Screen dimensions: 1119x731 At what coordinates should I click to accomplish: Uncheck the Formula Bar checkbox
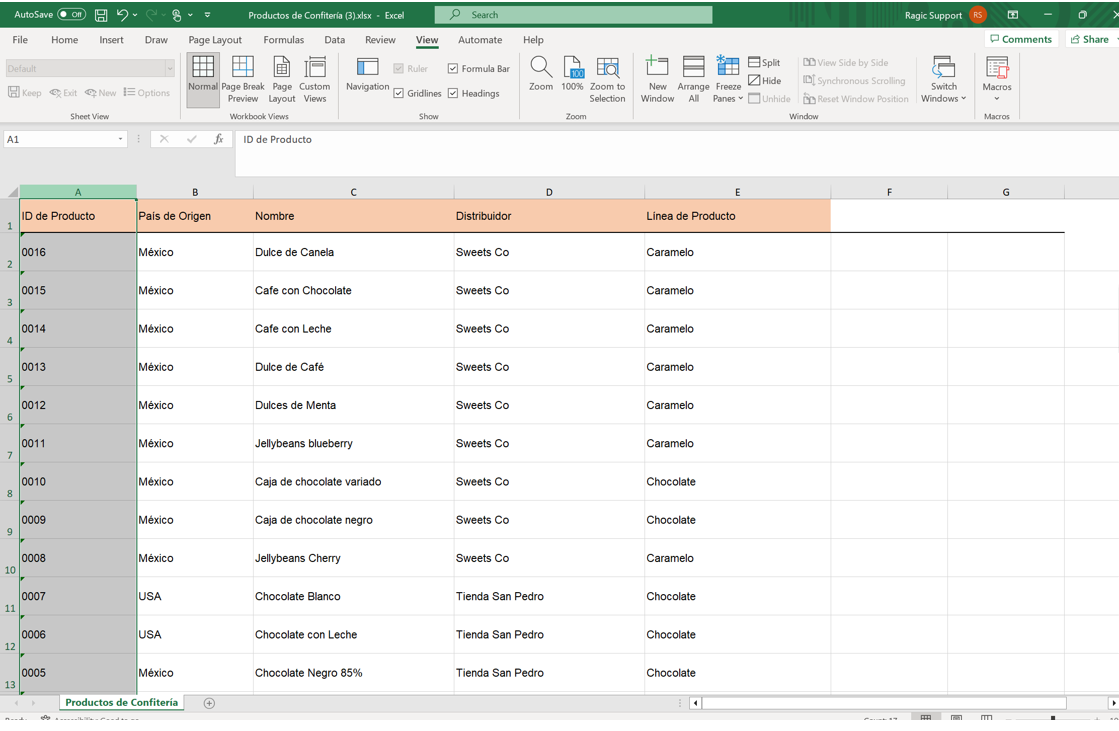(x=453, y=69)
